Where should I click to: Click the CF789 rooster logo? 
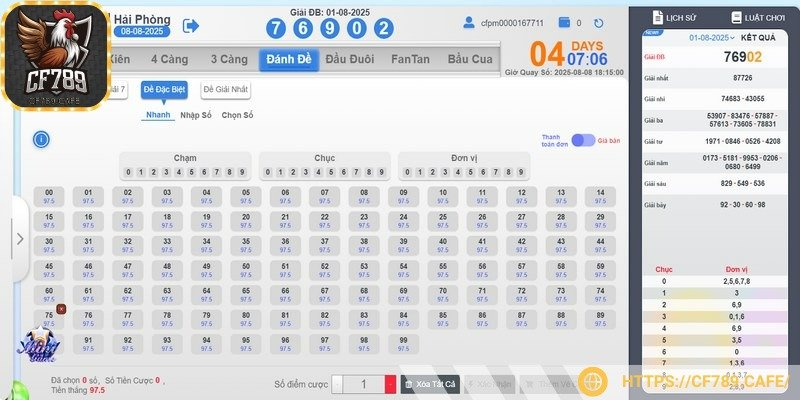point(55,55)
